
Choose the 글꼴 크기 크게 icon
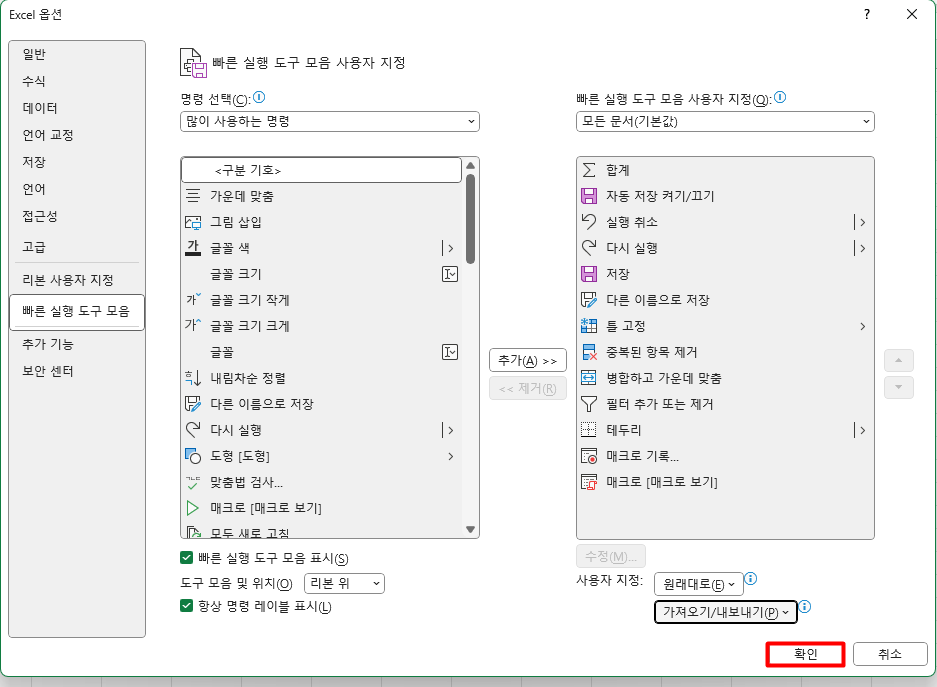pyautogui.click(x=193, y=326)
